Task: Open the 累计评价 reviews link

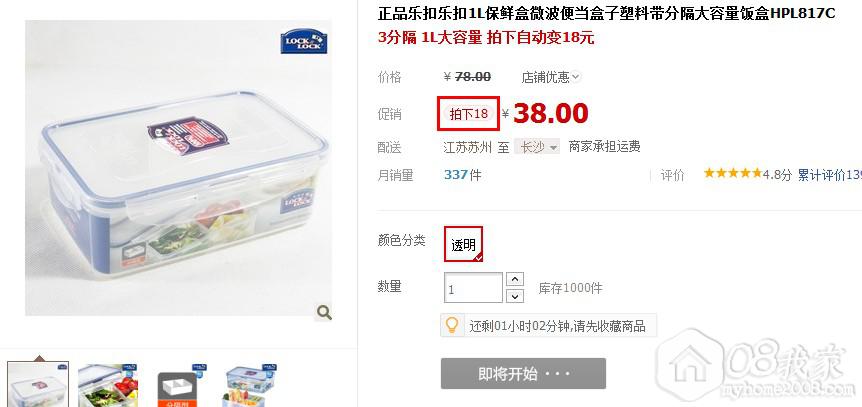Action: coord(830,175)
